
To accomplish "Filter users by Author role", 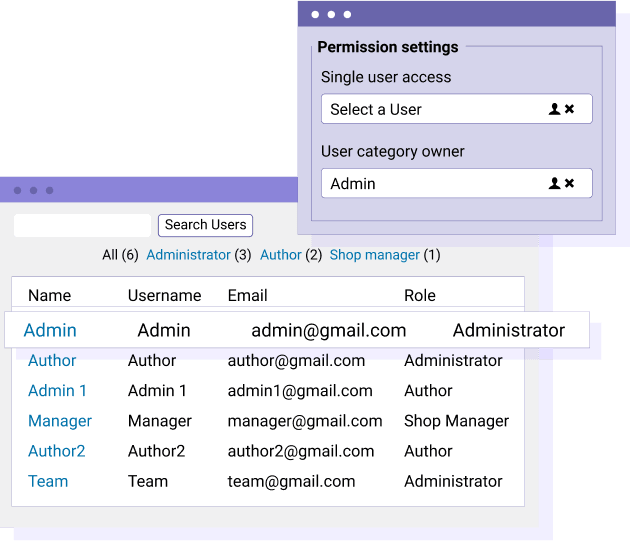I will [x=280, y=255].
